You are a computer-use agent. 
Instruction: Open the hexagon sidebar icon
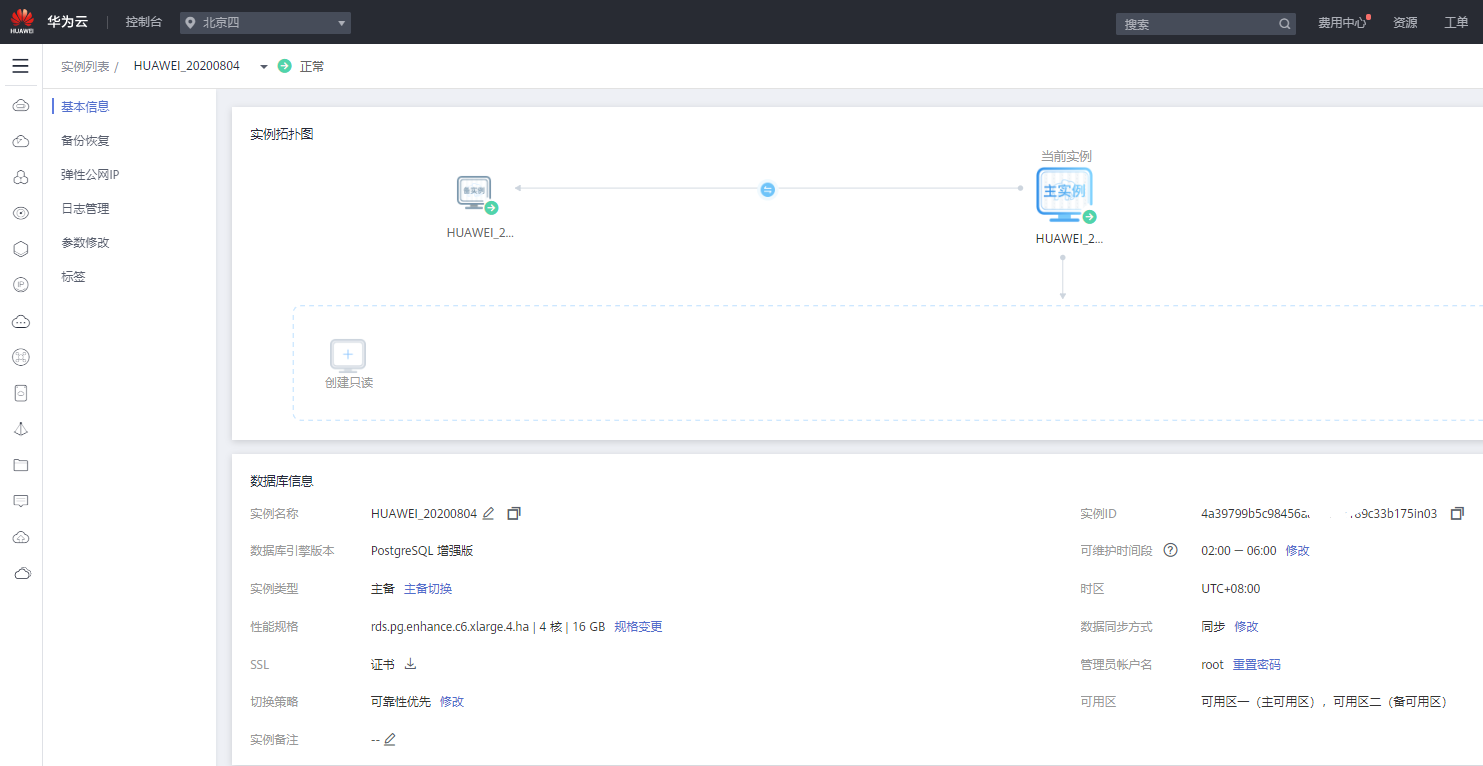point(20,249)
